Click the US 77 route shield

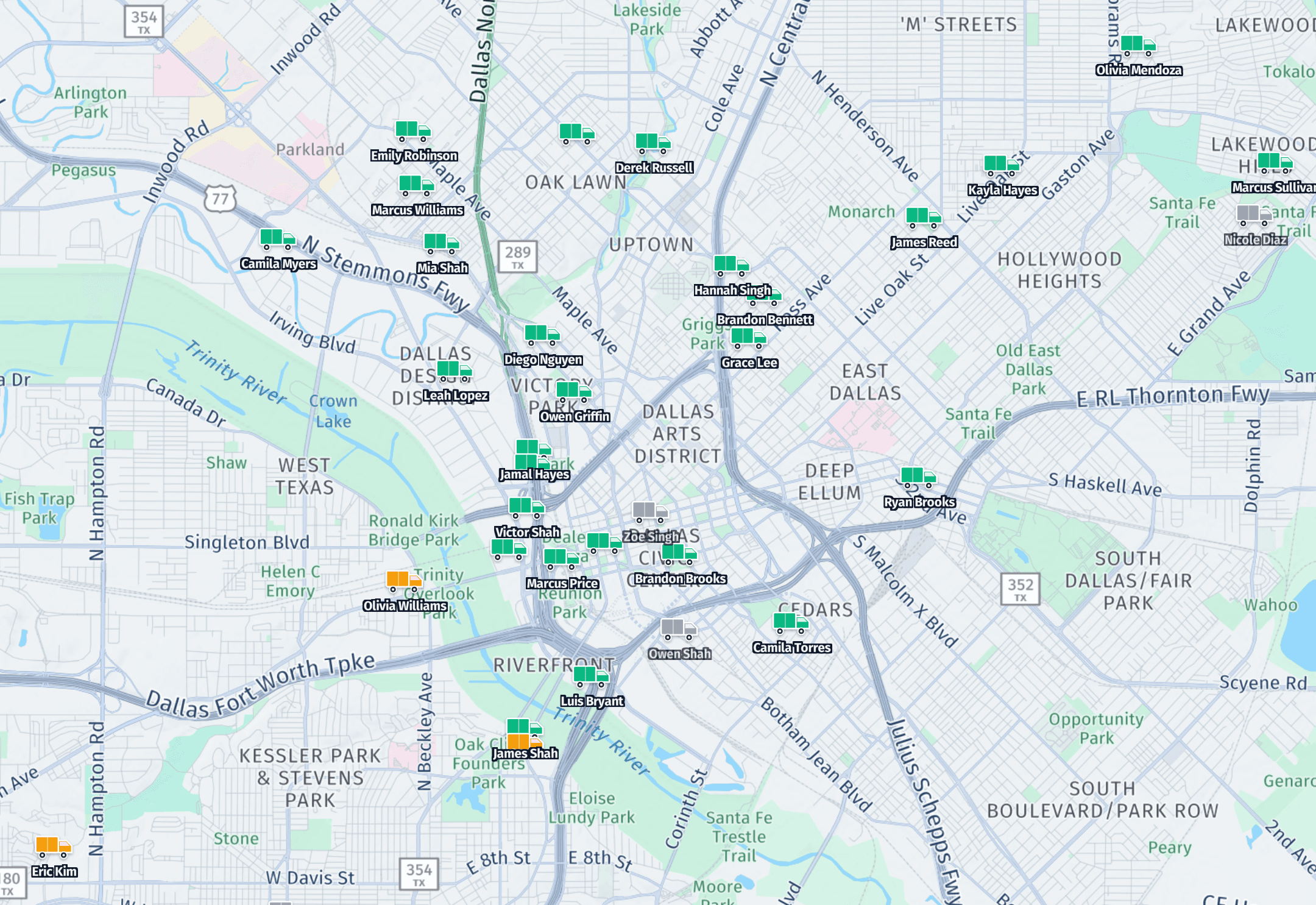220,199
